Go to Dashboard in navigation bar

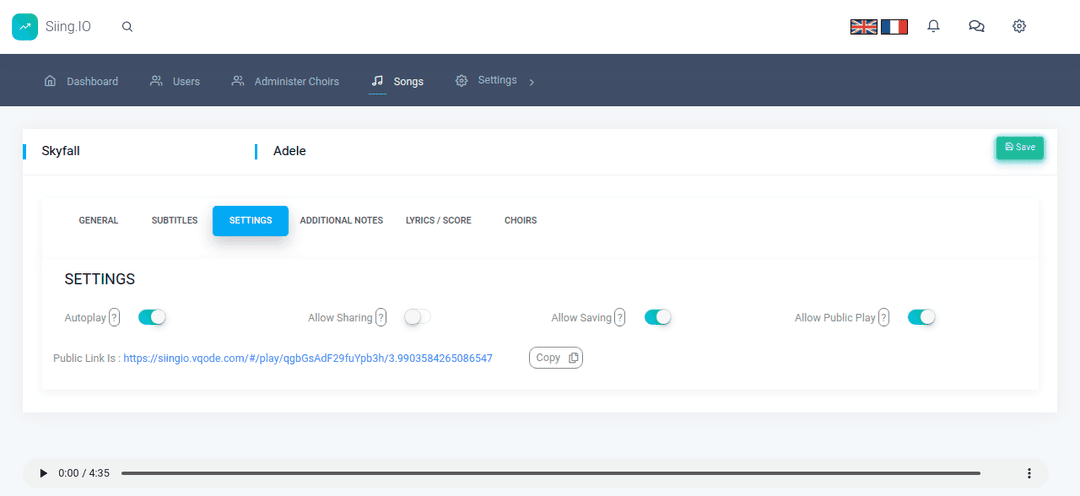[x=81, y=81]
